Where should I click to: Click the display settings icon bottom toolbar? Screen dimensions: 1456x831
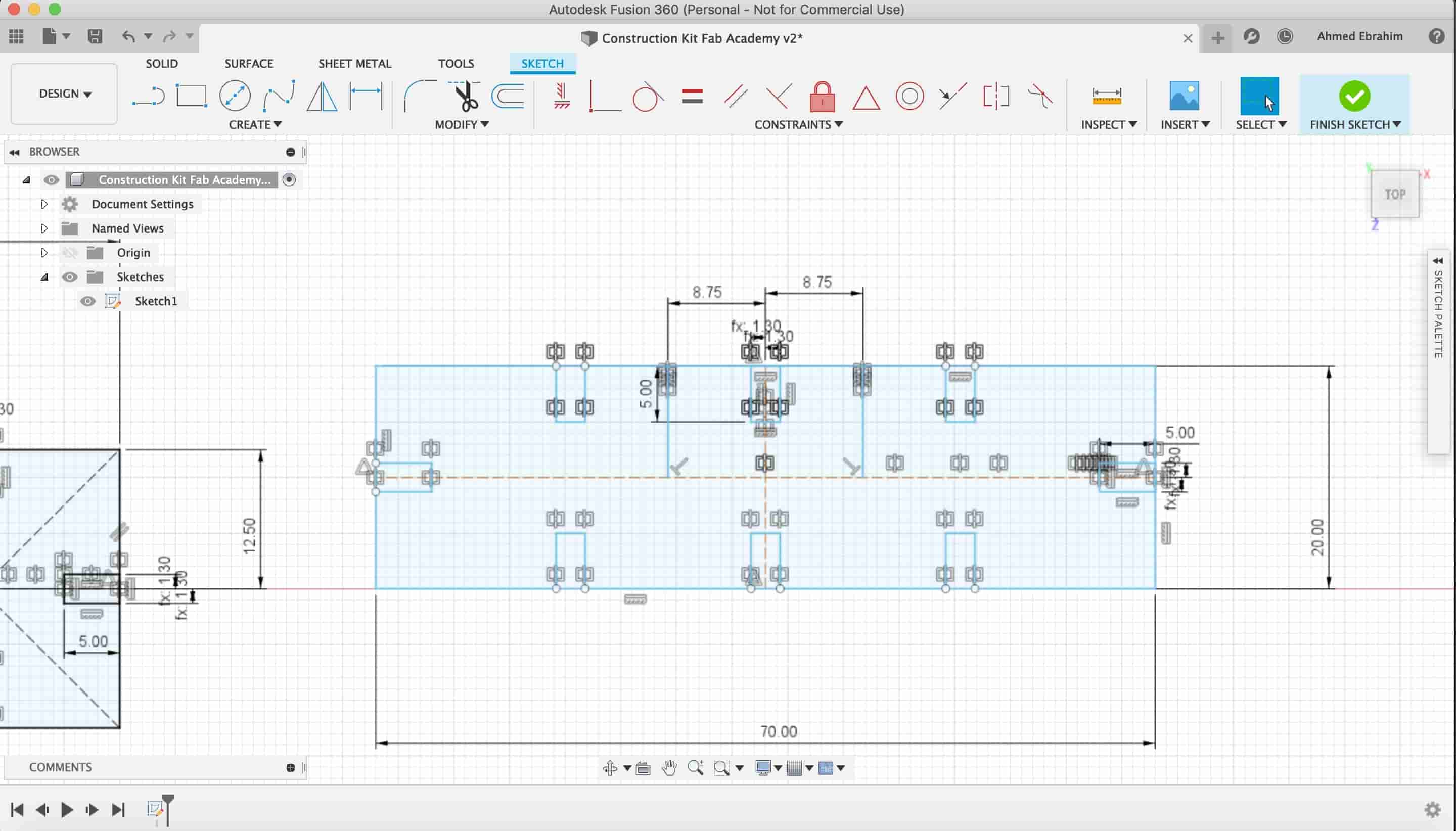763,768
